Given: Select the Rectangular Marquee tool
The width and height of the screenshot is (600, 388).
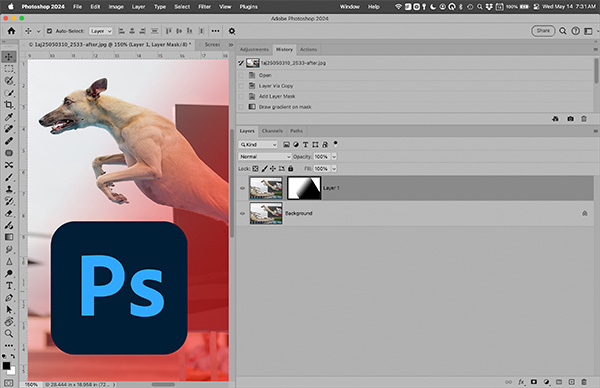Looking at the screenshot, I should [x=9, y=69].
